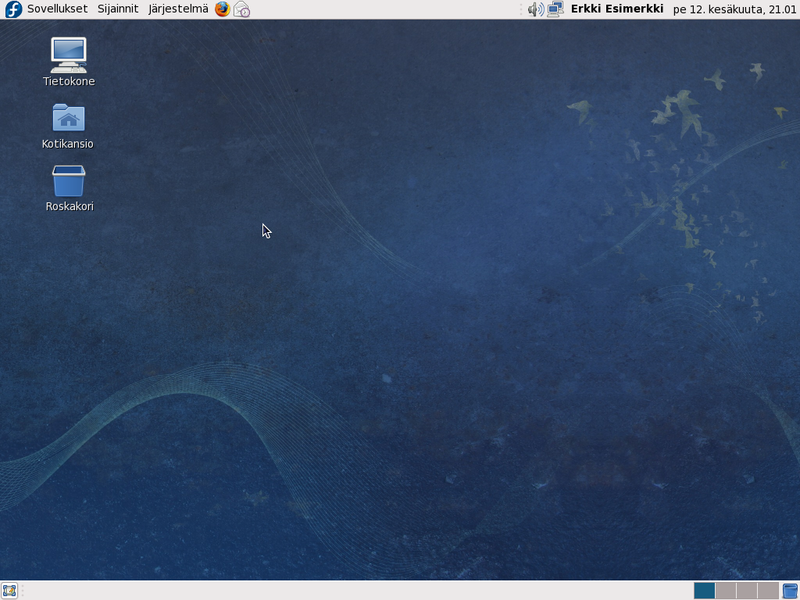The image size is (800, 600).
Task: Select the Kotikansio home folder icon
Action: tap(68, 118)
